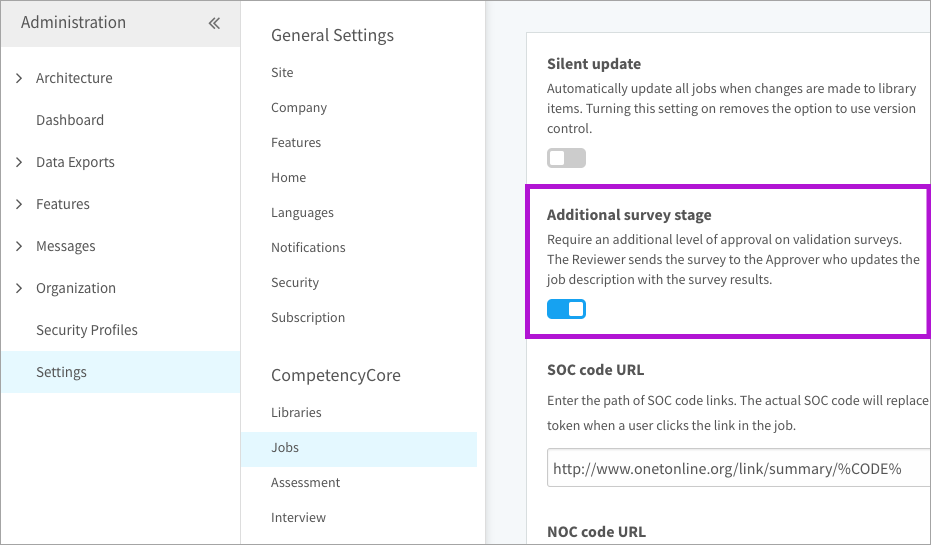
Task: Expand the Features chevron in sidebar
Action: pyautogui.click(x=19, y=204)
